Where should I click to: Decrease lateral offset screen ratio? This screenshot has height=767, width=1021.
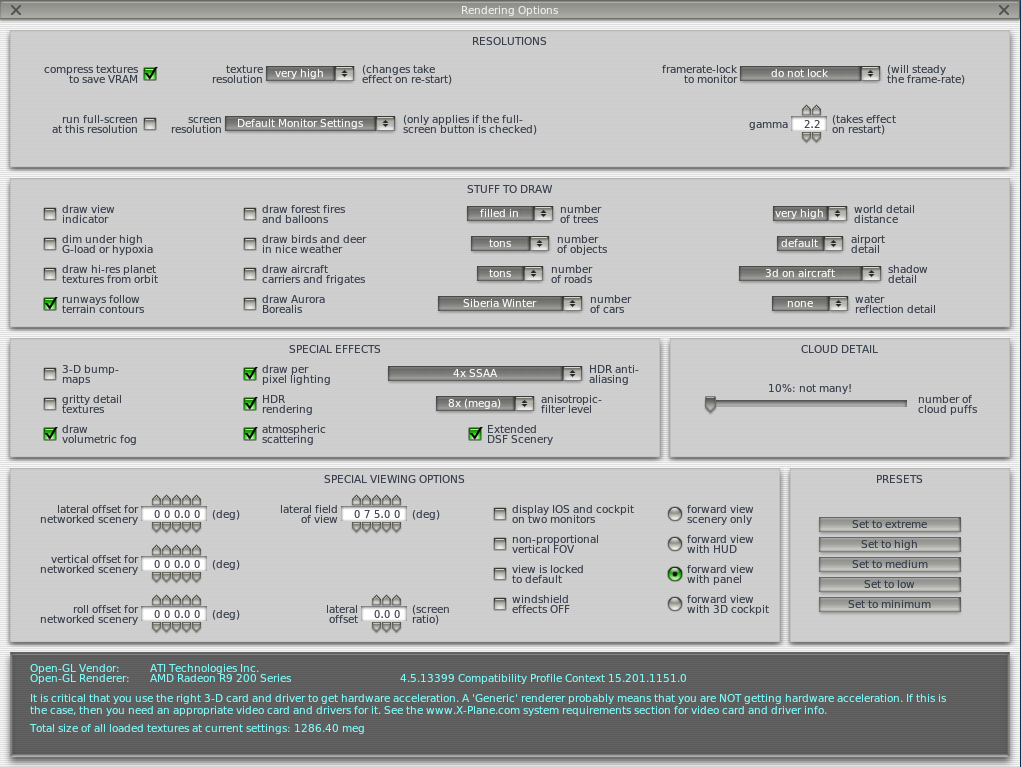[386, 627]
